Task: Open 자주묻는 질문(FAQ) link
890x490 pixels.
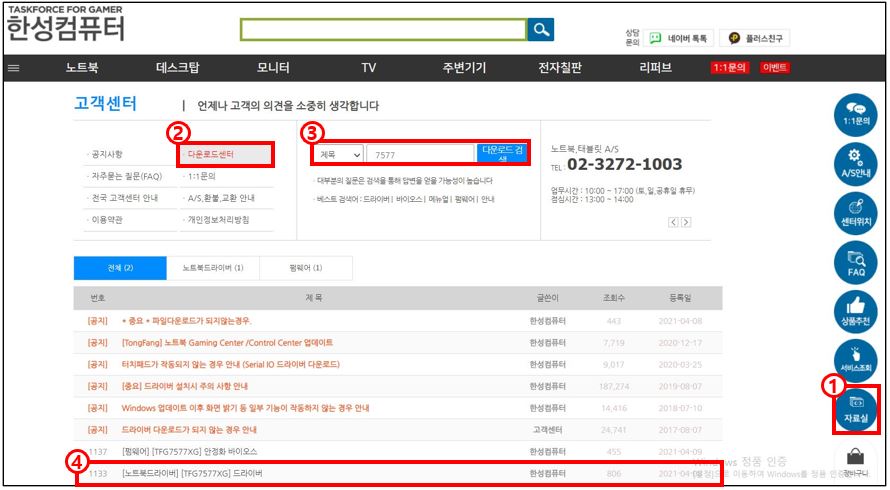Action: tap(127, 177)
